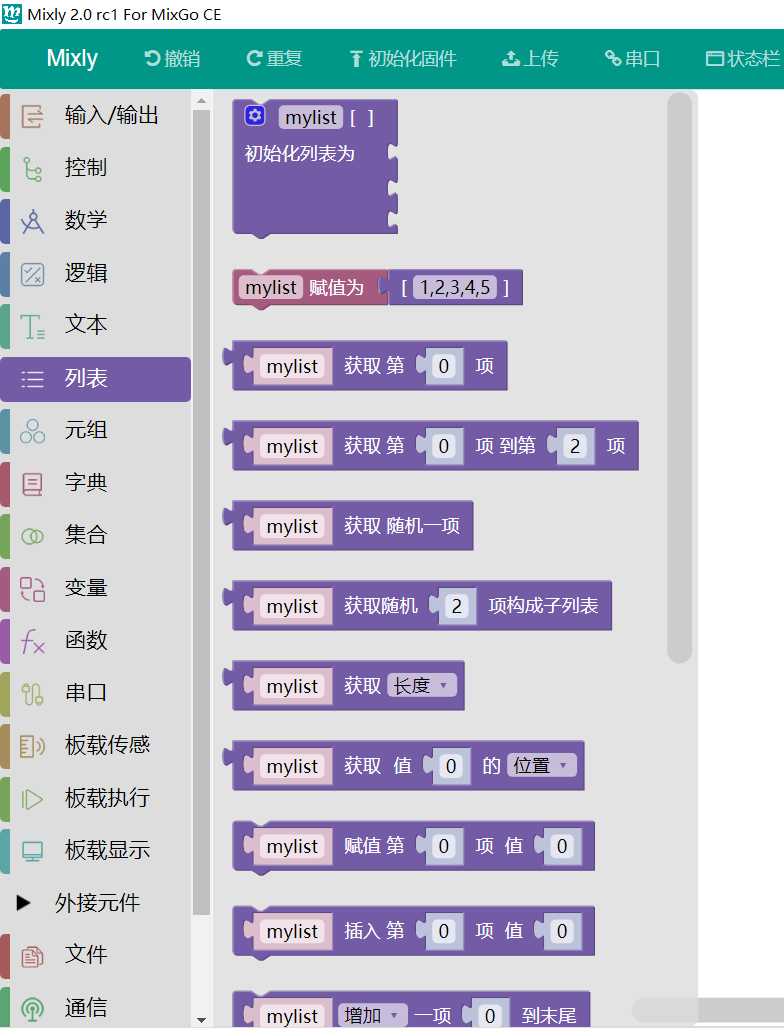Click the category list scroll up arrow

point(201,101)
